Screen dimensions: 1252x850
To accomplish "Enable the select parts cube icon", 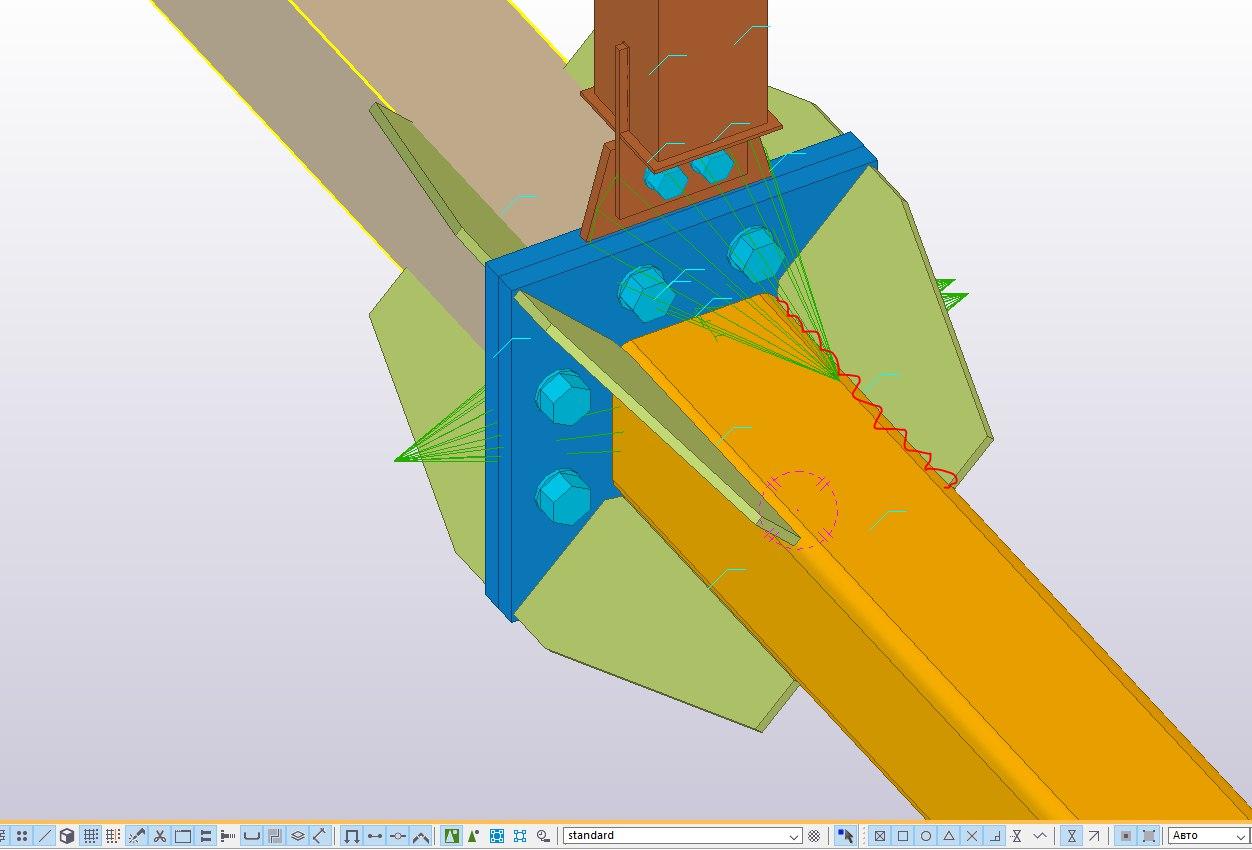I will coord(67,836).
